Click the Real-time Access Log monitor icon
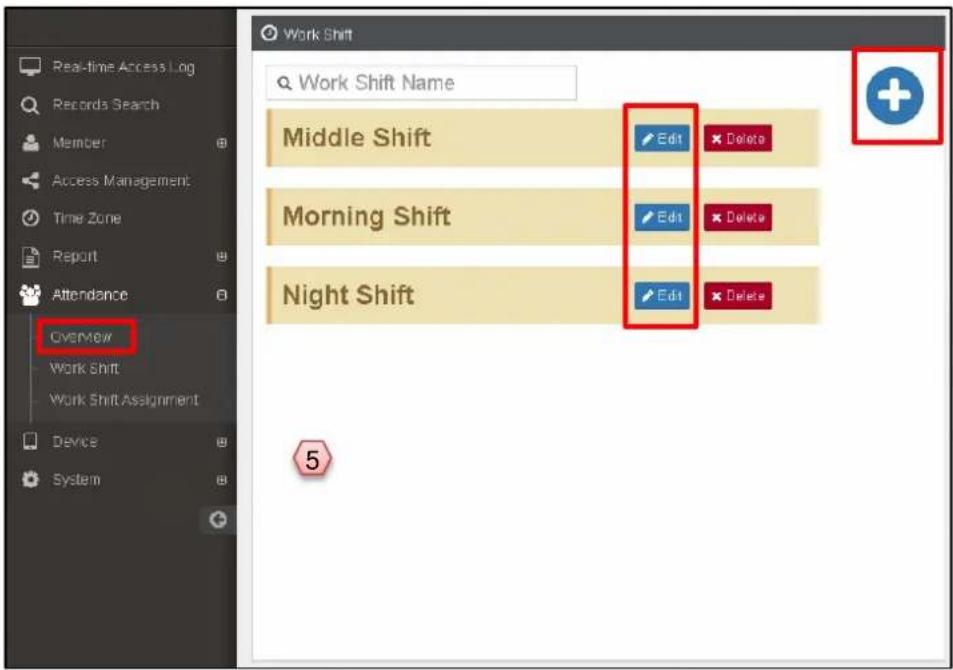 click(x=30, y=66)
